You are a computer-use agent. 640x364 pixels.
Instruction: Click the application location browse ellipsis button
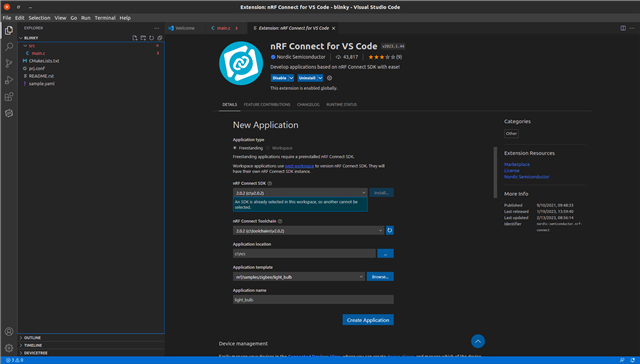point(385,253)
